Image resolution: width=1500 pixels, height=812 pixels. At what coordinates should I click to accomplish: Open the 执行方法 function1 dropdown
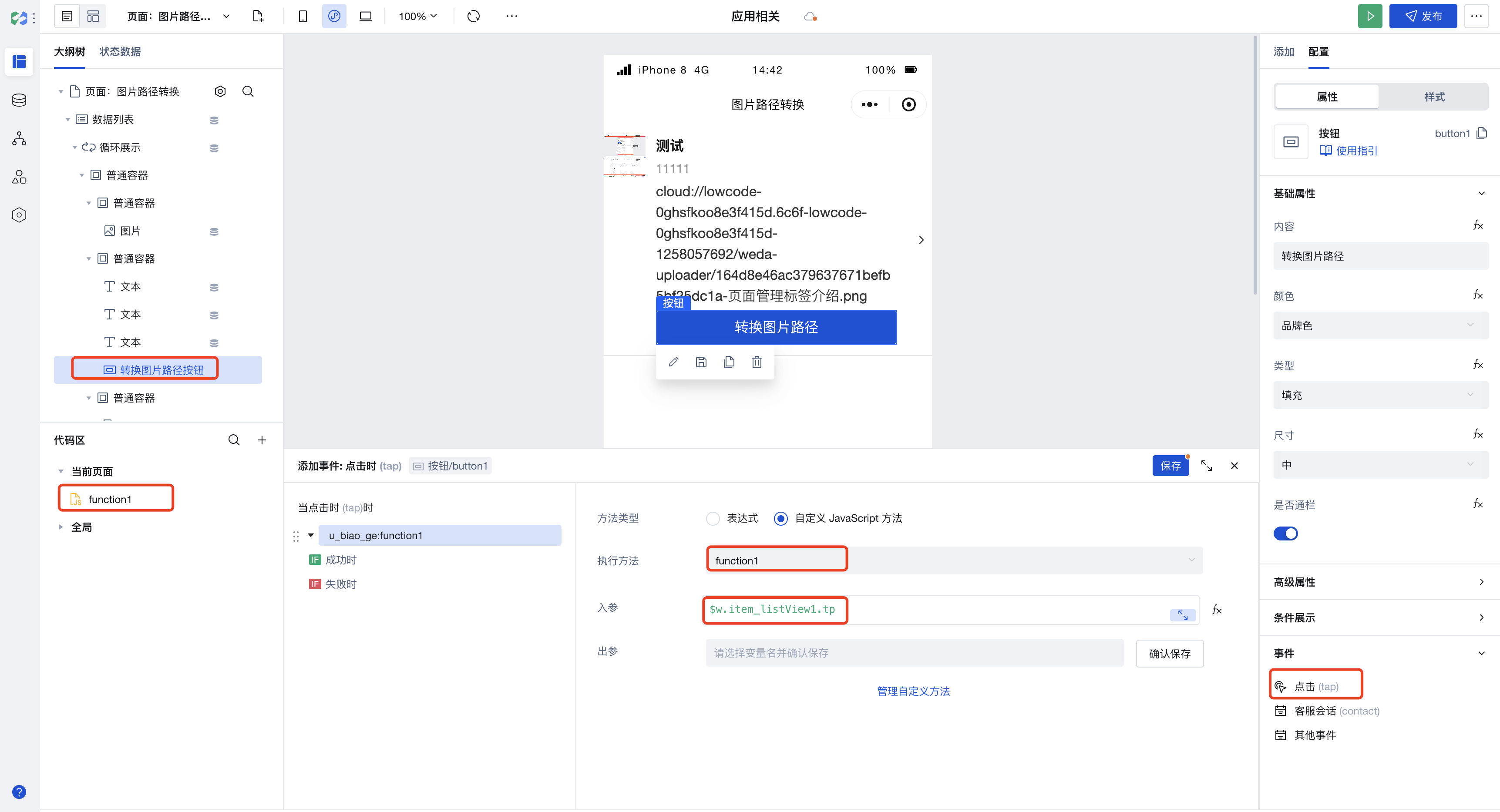click(x=955, y=560)
